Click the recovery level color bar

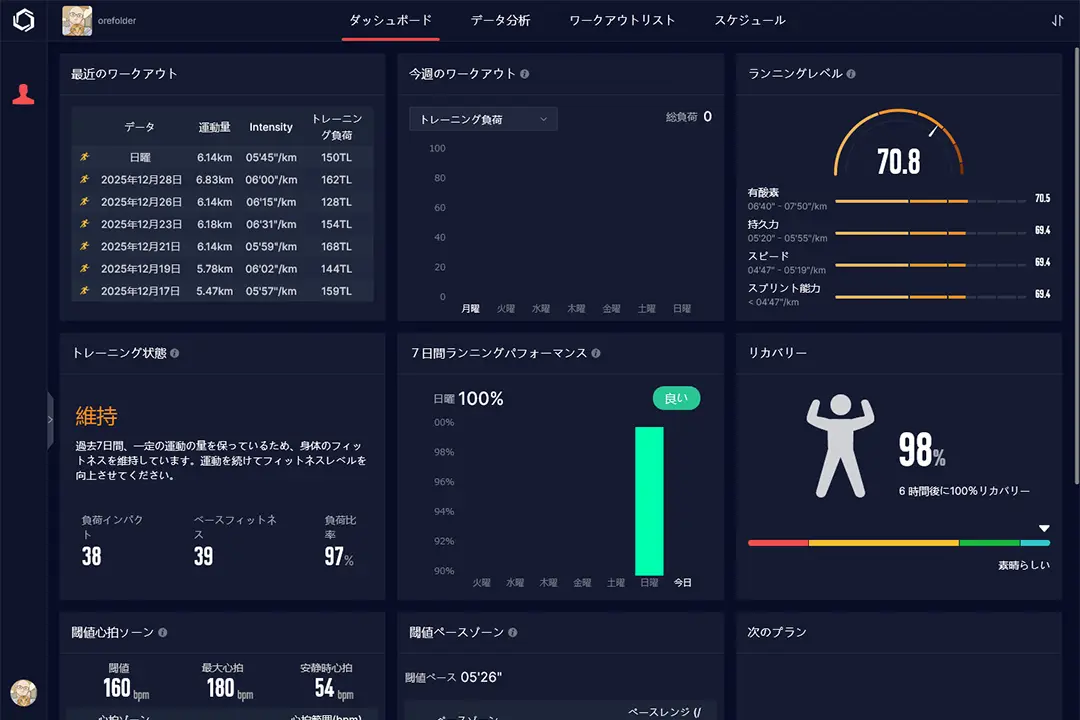(x=898, y=543)
